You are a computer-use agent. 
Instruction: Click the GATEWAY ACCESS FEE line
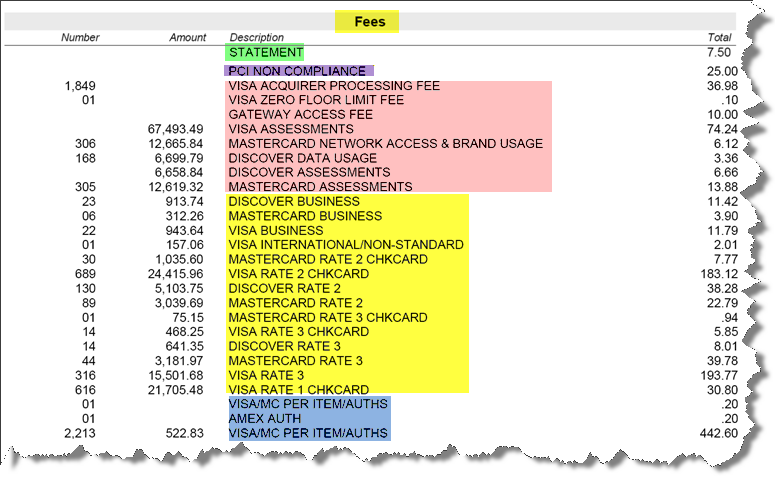[x=301, y=115]
